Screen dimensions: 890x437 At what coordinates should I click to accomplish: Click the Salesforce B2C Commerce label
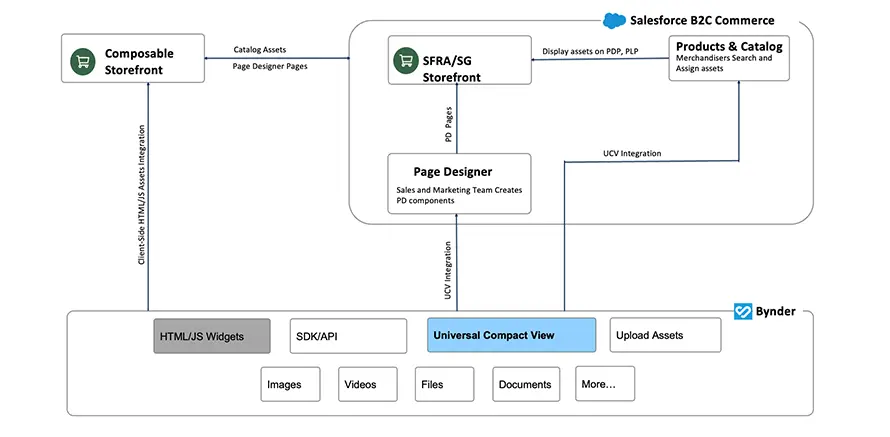tap(702, 20)
